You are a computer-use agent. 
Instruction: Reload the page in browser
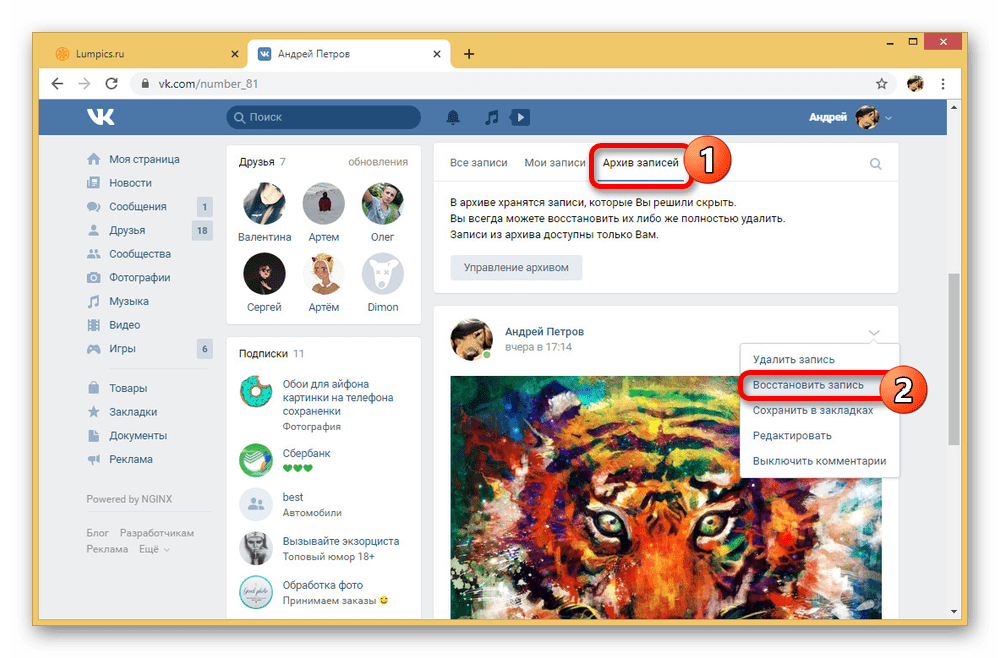pos(111,84)
